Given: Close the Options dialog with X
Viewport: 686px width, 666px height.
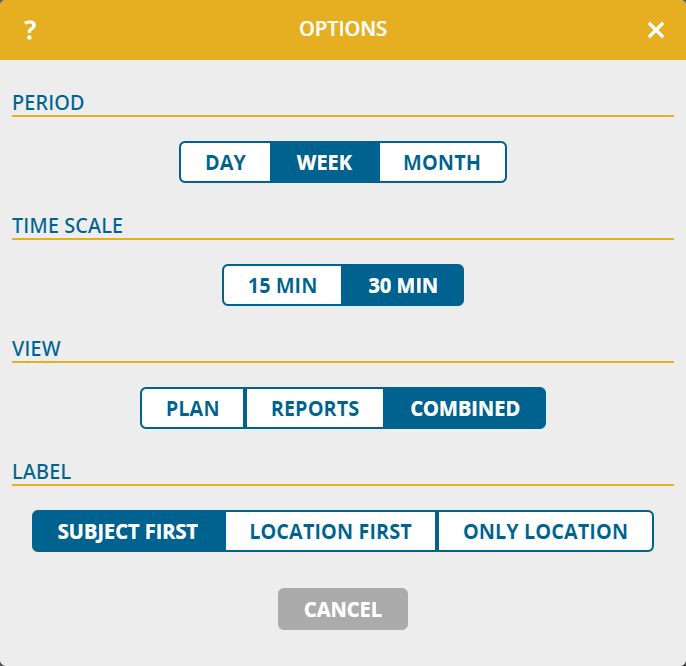Looking at the screenshot, I should 656,30.
